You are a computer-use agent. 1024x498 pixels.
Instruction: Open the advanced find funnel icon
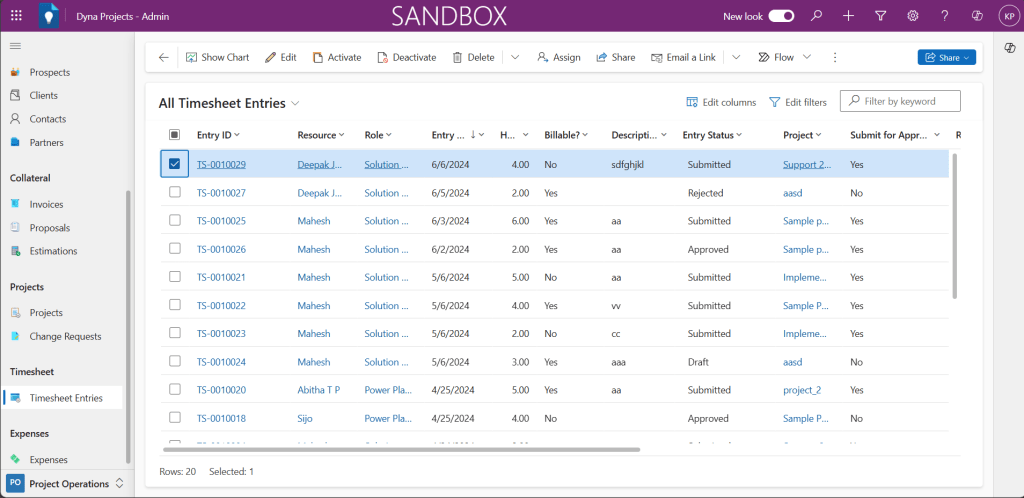(880, 16)
